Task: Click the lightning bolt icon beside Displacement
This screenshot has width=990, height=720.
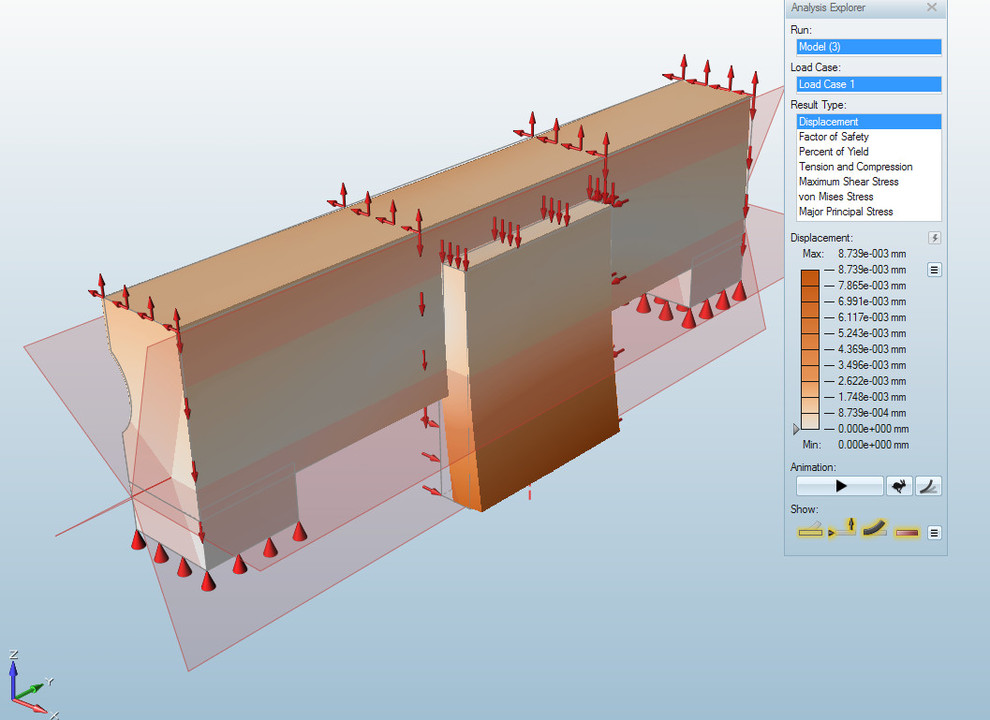Action: coord(934,238)
